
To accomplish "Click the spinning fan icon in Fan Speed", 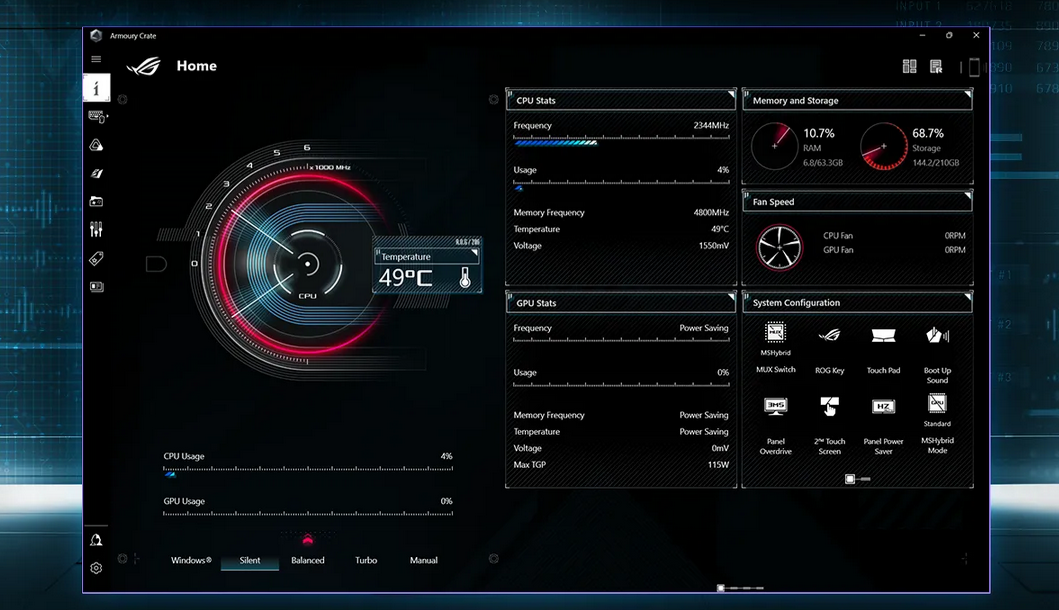I will (x=779, y=248).
